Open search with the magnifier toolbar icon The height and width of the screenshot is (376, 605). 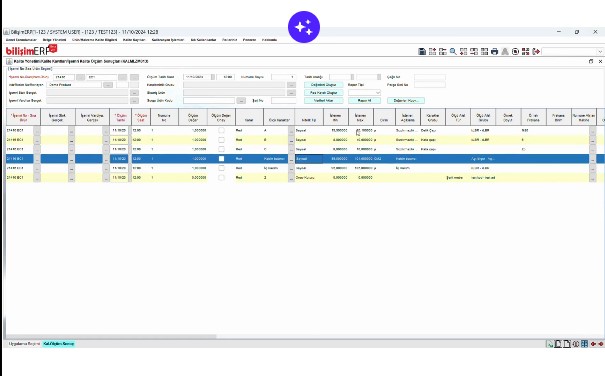[x=453, y=51]
